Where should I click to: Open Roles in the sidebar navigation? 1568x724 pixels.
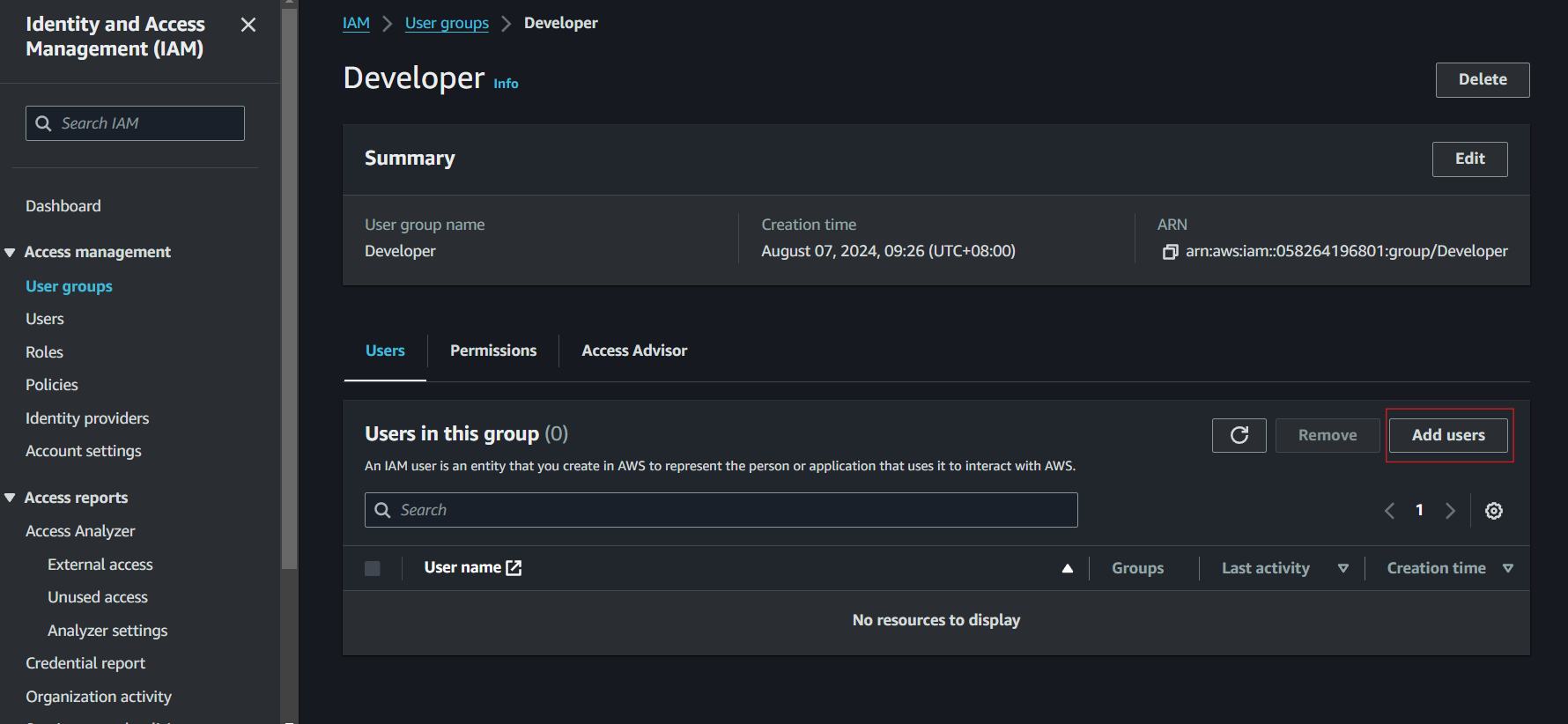click(44, 352)
